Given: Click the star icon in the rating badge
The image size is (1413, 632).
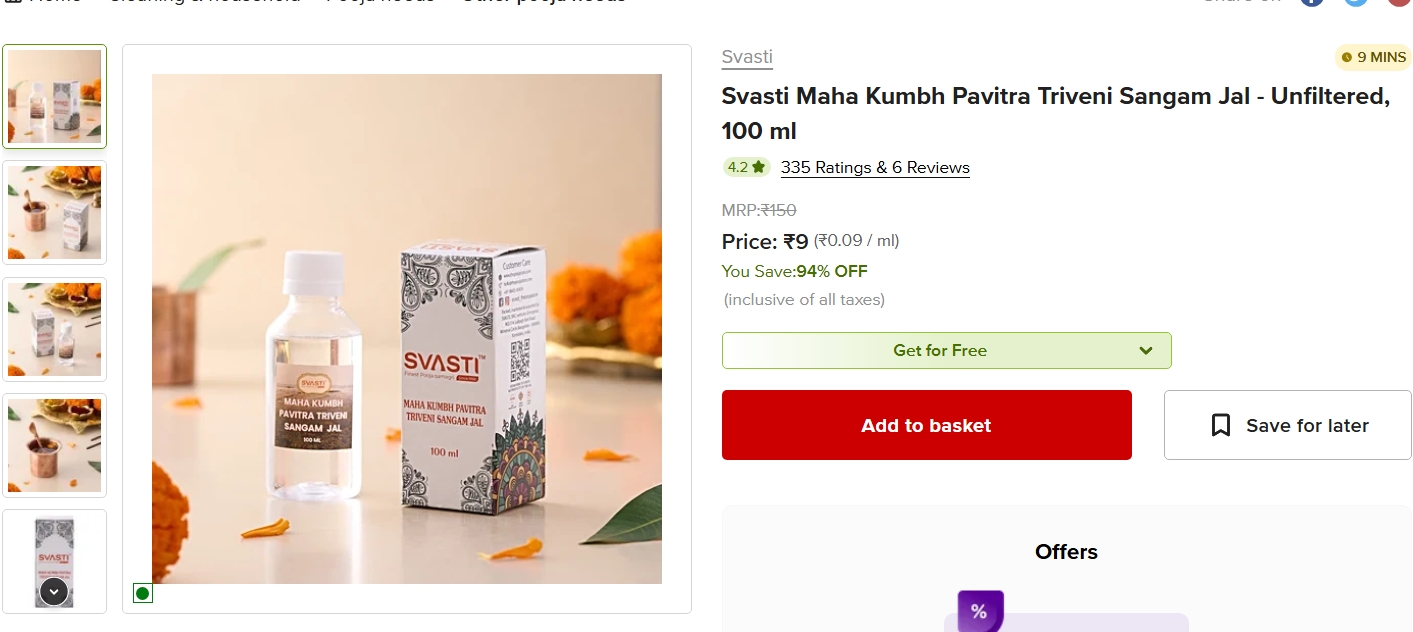Looking at the screenshot, I should 757,167.
